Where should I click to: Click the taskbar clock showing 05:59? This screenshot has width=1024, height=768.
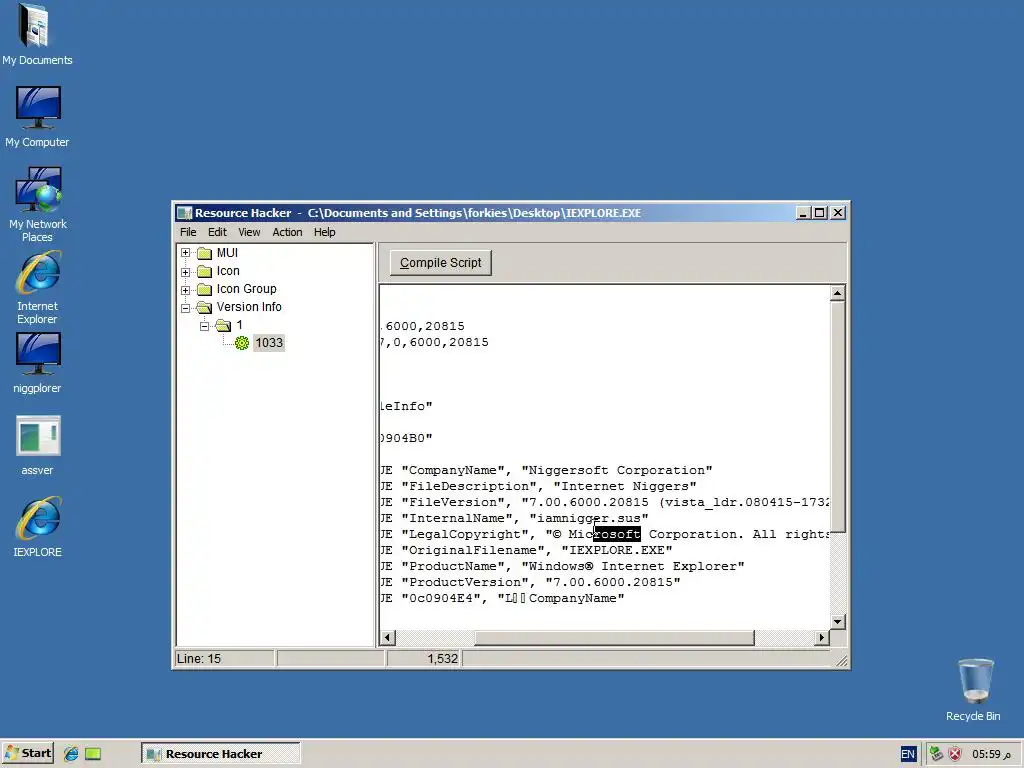point(991,754)
